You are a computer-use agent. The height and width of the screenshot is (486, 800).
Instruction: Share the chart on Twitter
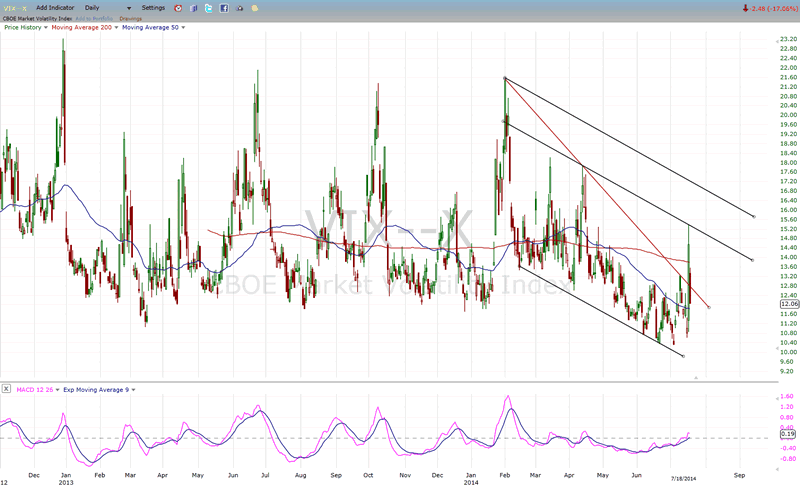(209, 8)
